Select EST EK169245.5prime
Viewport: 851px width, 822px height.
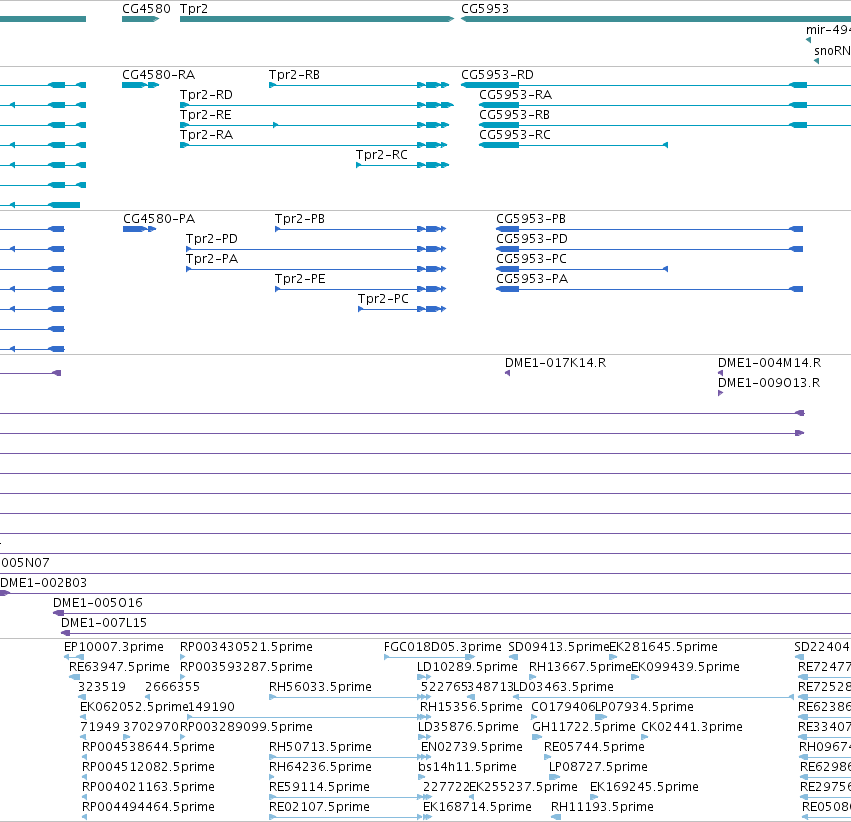tap(644, 788)
